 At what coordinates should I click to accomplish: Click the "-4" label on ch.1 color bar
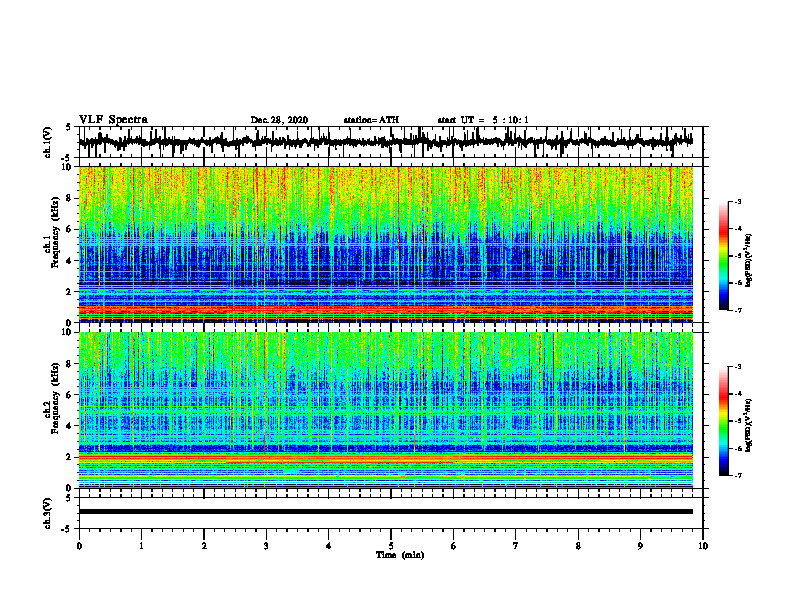[738, 229]
